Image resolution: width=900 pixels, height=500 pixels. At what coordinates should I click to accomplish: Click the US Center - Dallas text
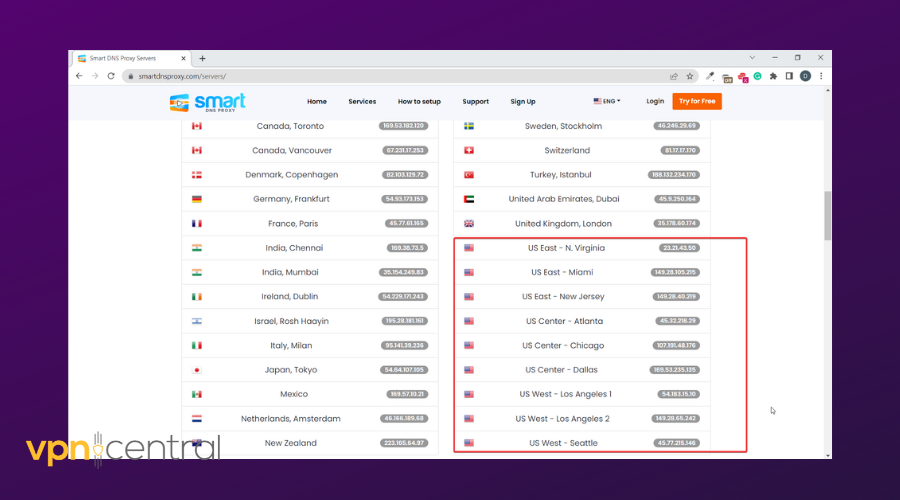click(561, 370)
